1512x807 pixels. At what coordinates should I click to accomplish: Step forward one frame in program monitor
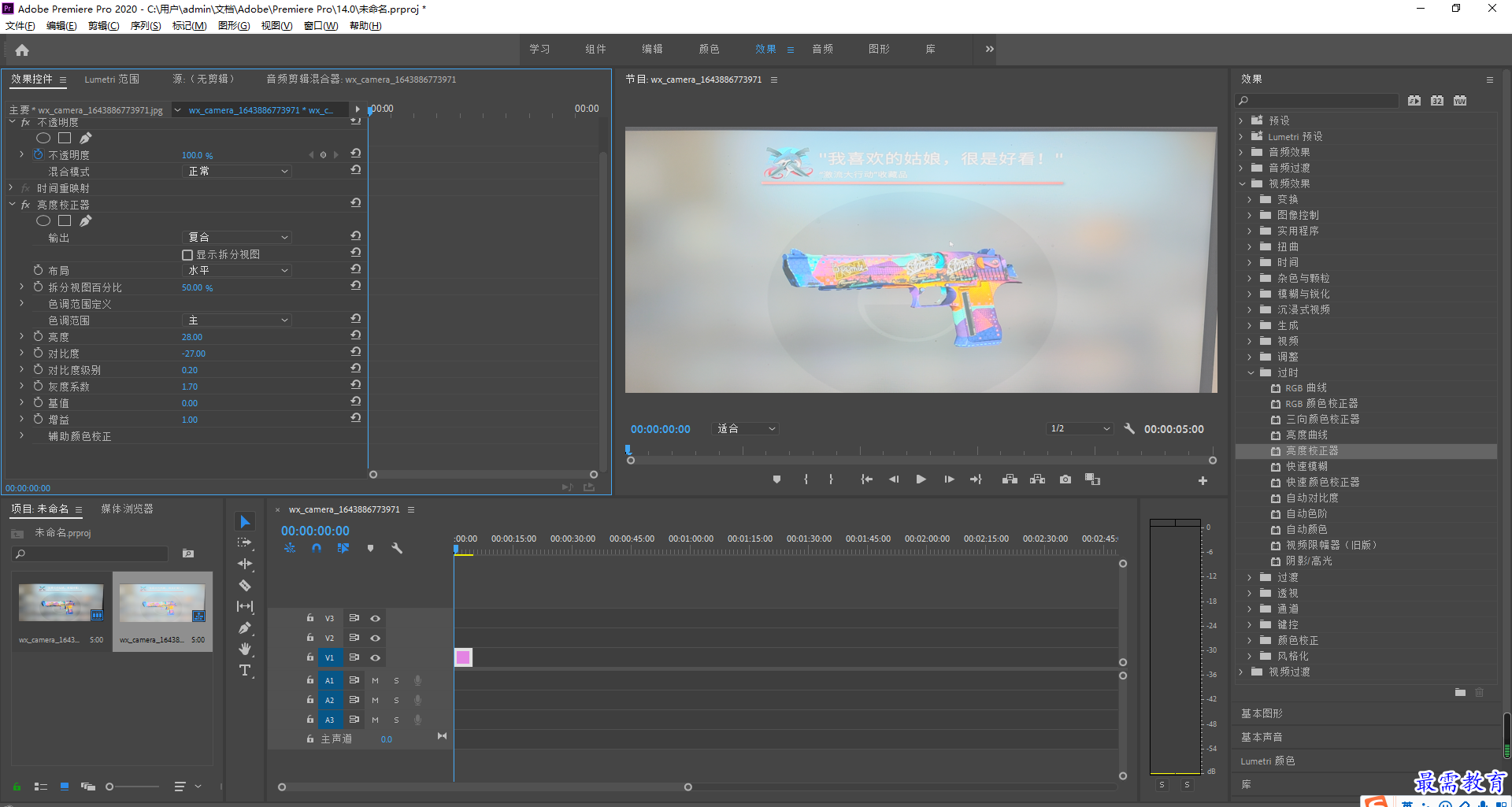click(x=949, y=479)
